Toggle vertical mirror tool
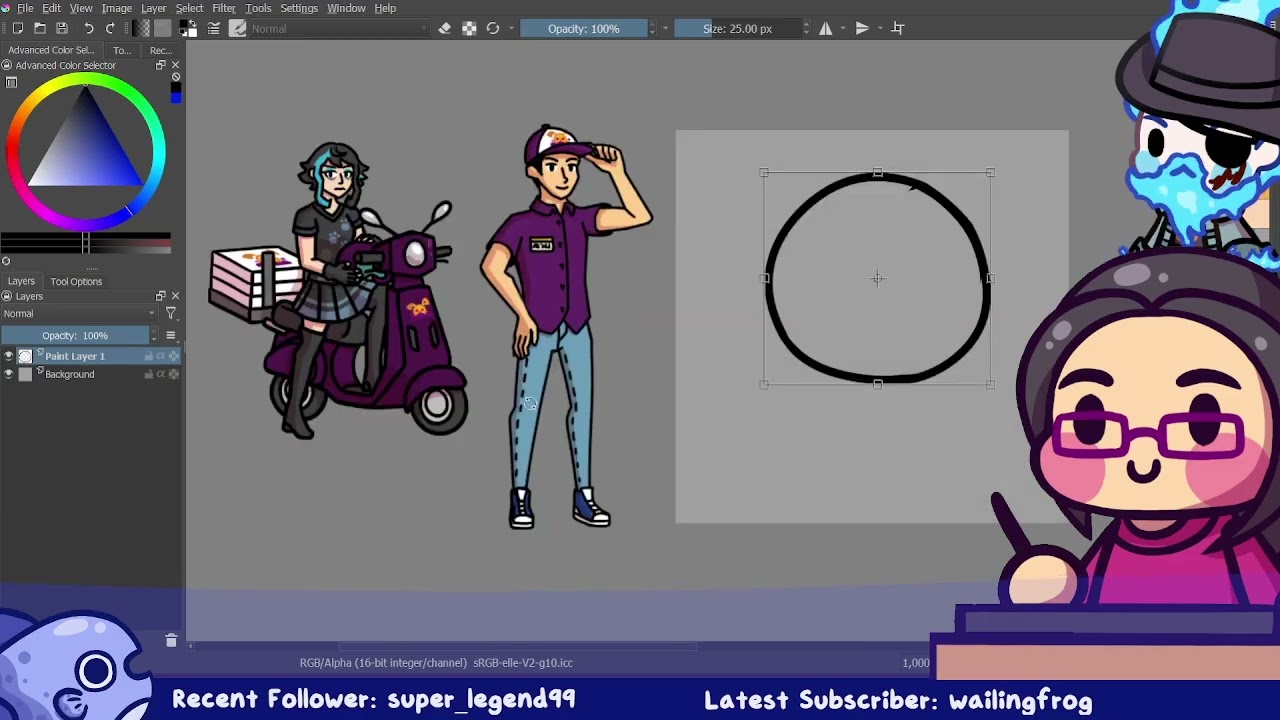The height and width of the screenshot is (720, 1280). pos(862,29)
